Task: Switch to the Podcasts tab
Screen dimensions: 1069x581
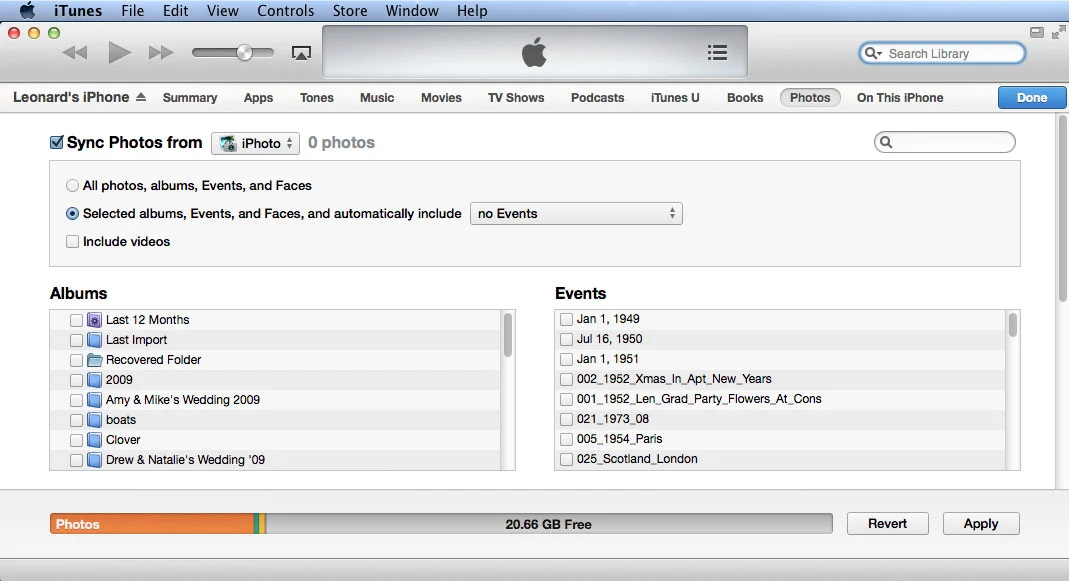Action: tap(597, 98)
